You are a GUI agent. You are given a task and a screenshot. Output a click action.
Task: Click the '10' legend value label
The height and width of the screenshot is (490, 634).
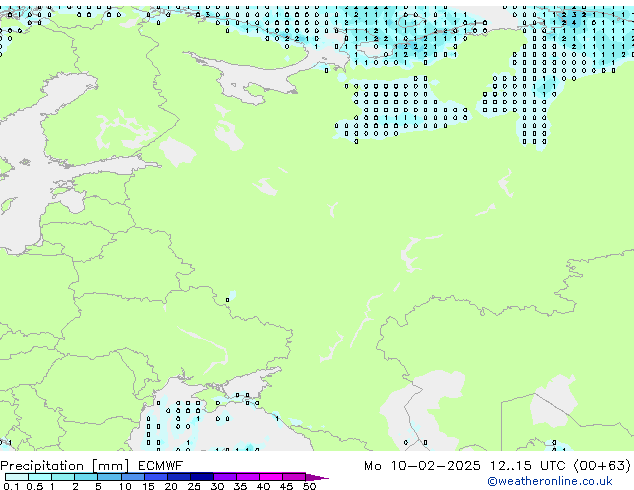(125, 486)
